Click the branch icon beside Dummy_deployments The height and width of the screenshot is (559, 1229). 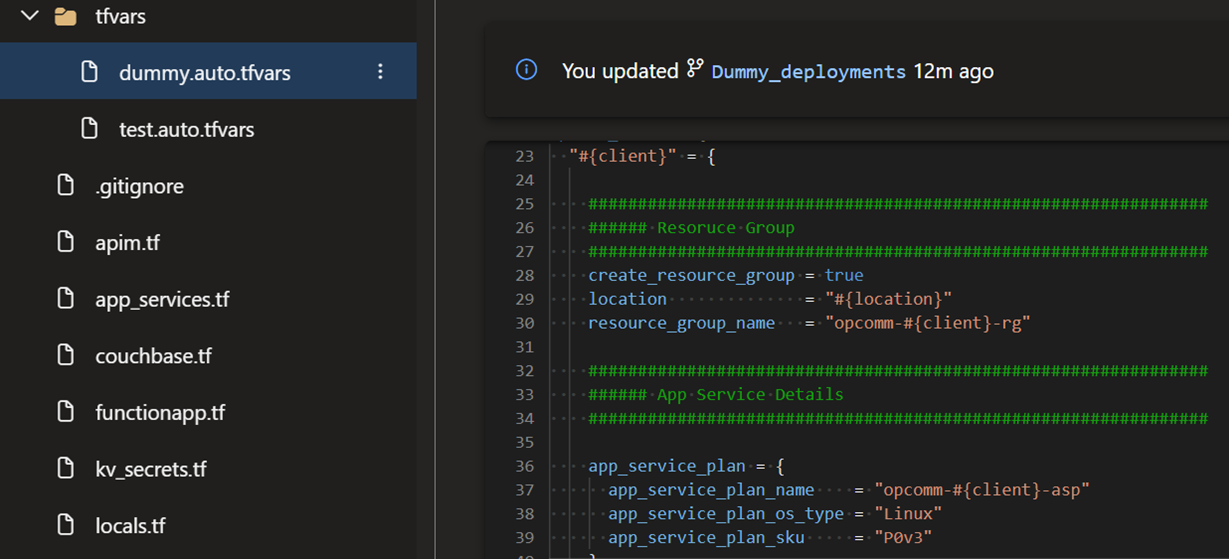point(695,70)
